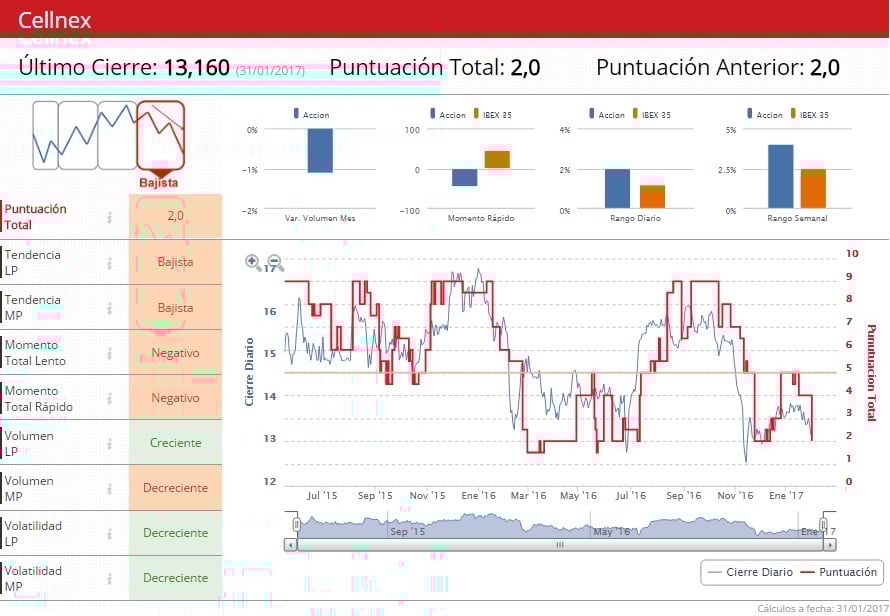
Task: Click the zoom in magnifier icon
Action: coord(253,262)
